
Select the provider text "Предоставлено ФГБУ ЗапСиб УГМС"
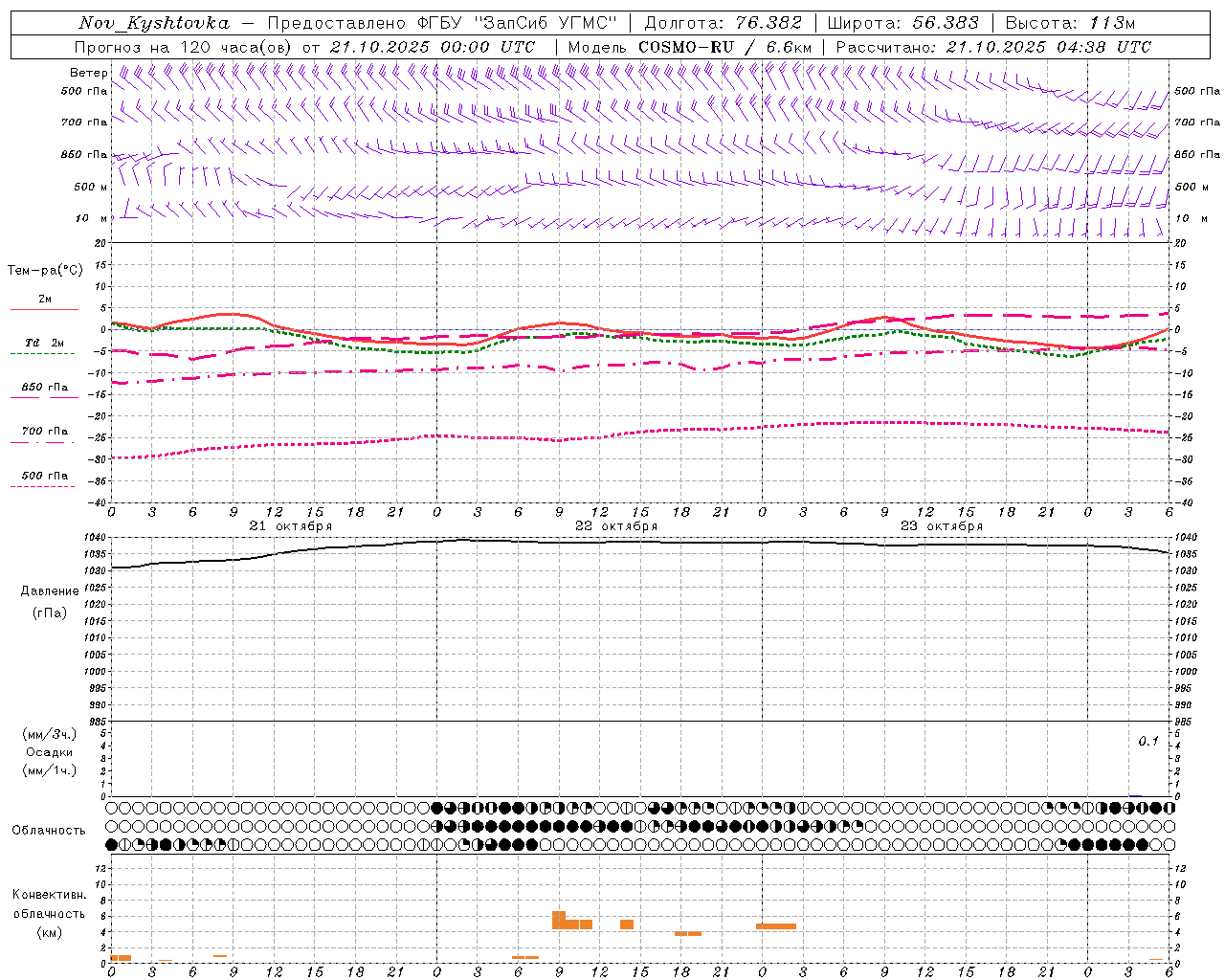coord(442,23)
